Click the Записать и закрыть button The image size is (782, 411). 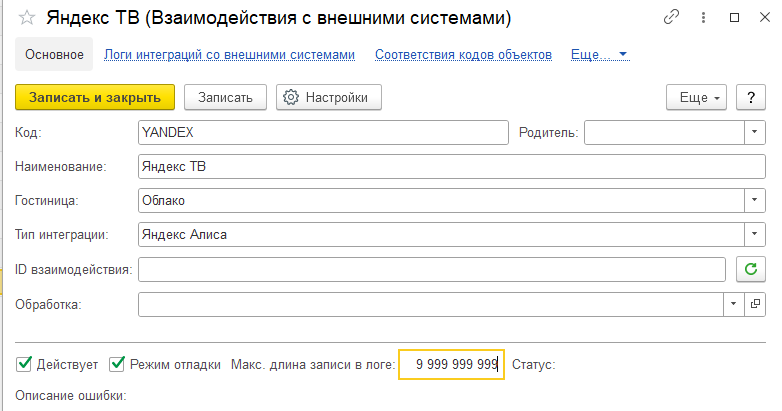[x=95, y=97]
